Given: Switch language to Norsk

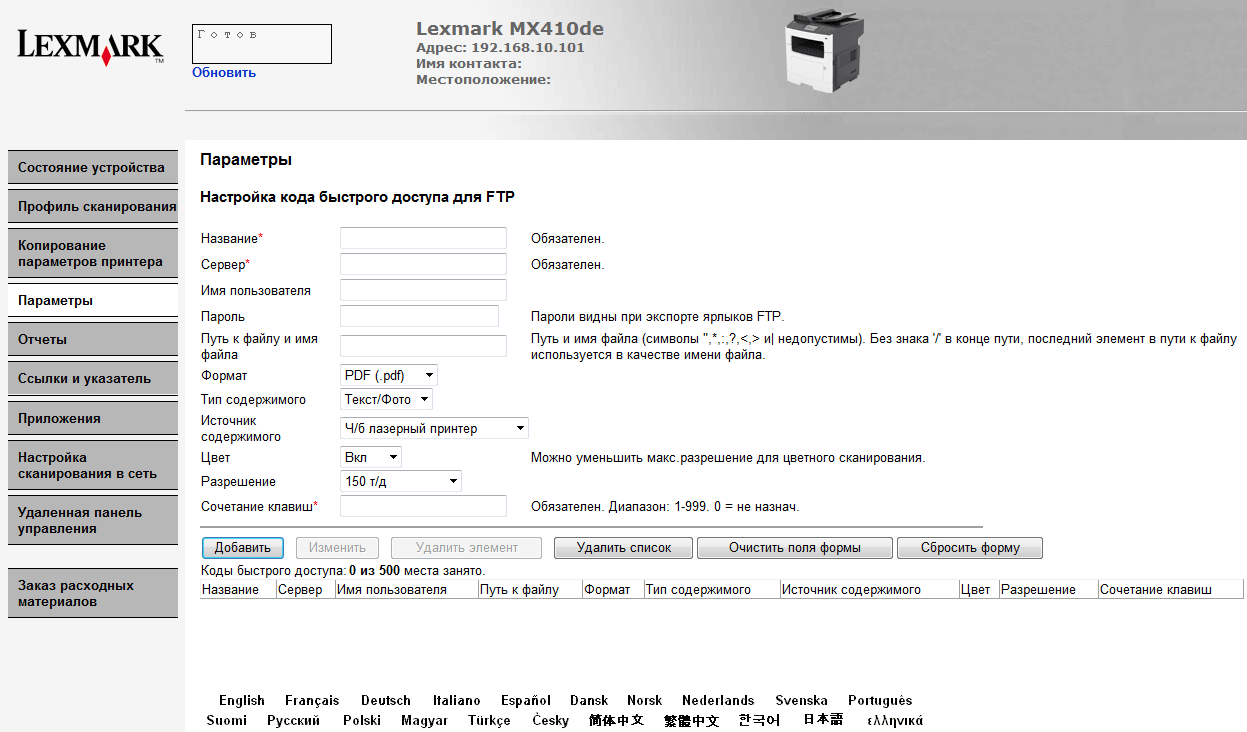Looking at the screenshot, I should [x=645, y=700].
